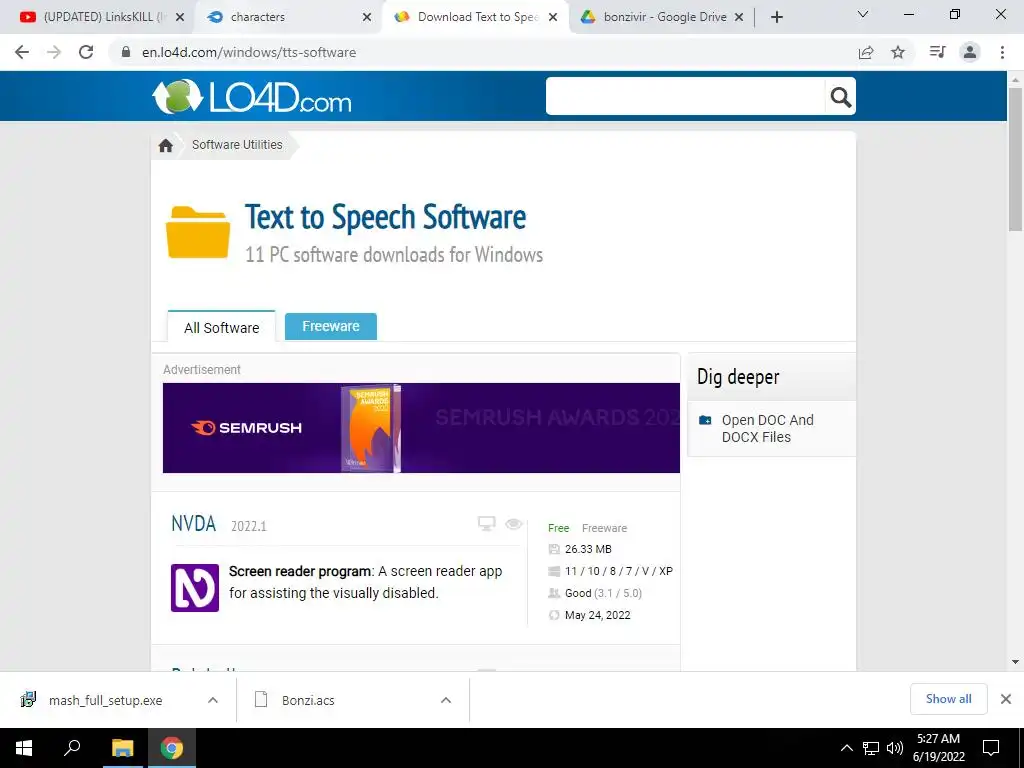Close the Download Text to Speech tab
The image size is (1024, 768).
[x=553, y=17]
